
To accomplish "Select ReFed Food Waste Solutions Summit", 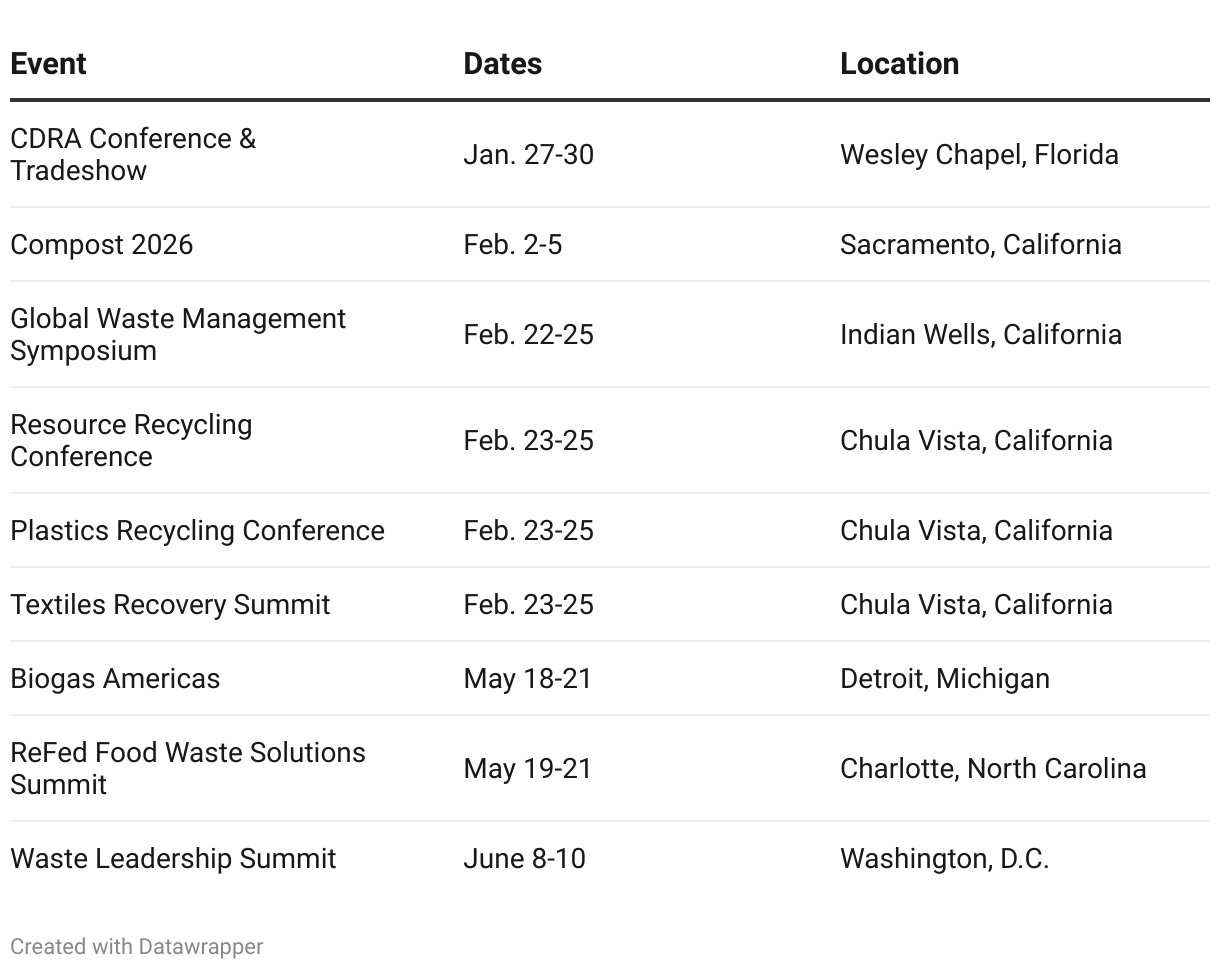I will [188, 768].
